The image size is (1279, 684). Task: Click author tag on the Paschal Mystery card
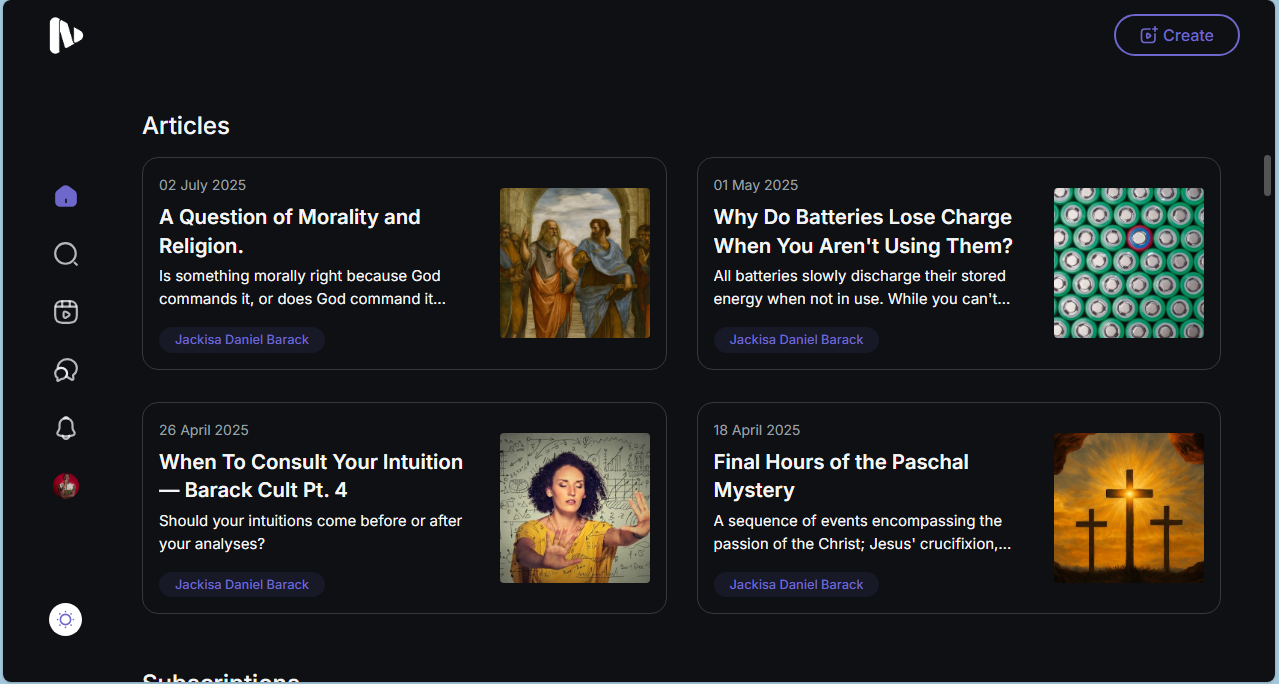[x=796, y=585]
